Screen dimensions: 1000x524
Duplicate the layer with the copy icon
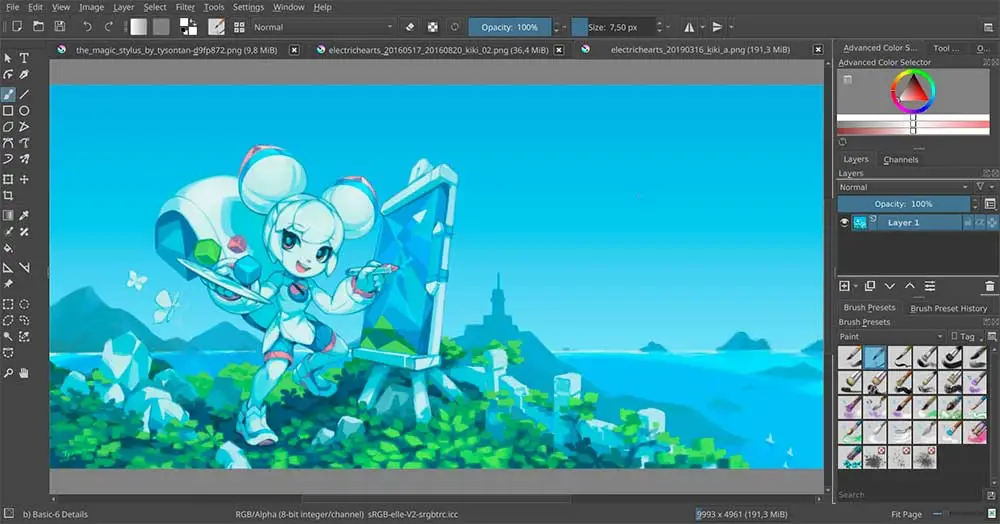(x=869, y=287)
